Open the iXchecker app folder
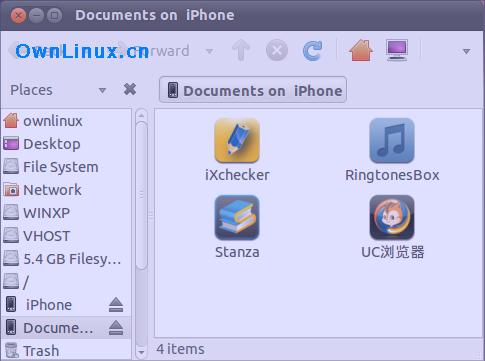 click(237, 150)
